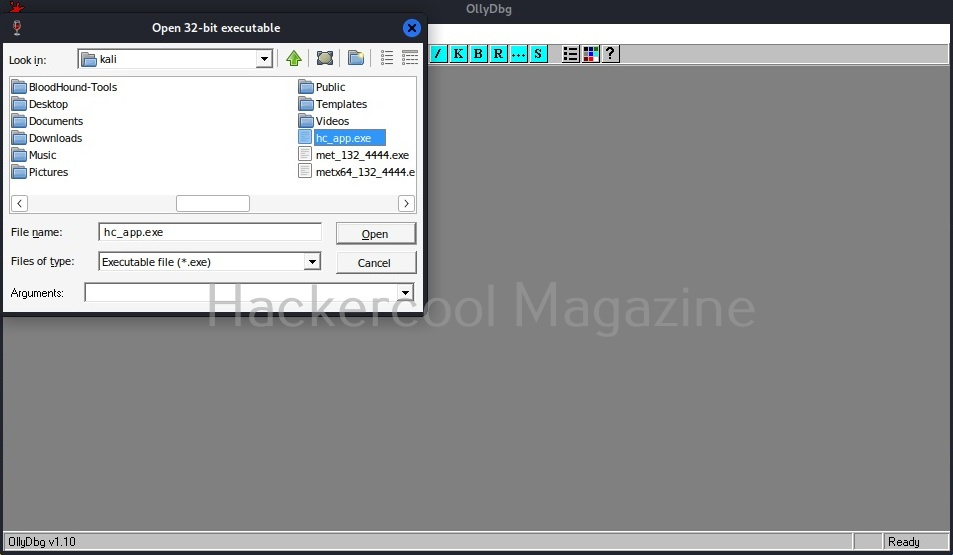953x555 pixels.
Task: Expand the Arguments dropdown arrow
Action: coord(405,293)
